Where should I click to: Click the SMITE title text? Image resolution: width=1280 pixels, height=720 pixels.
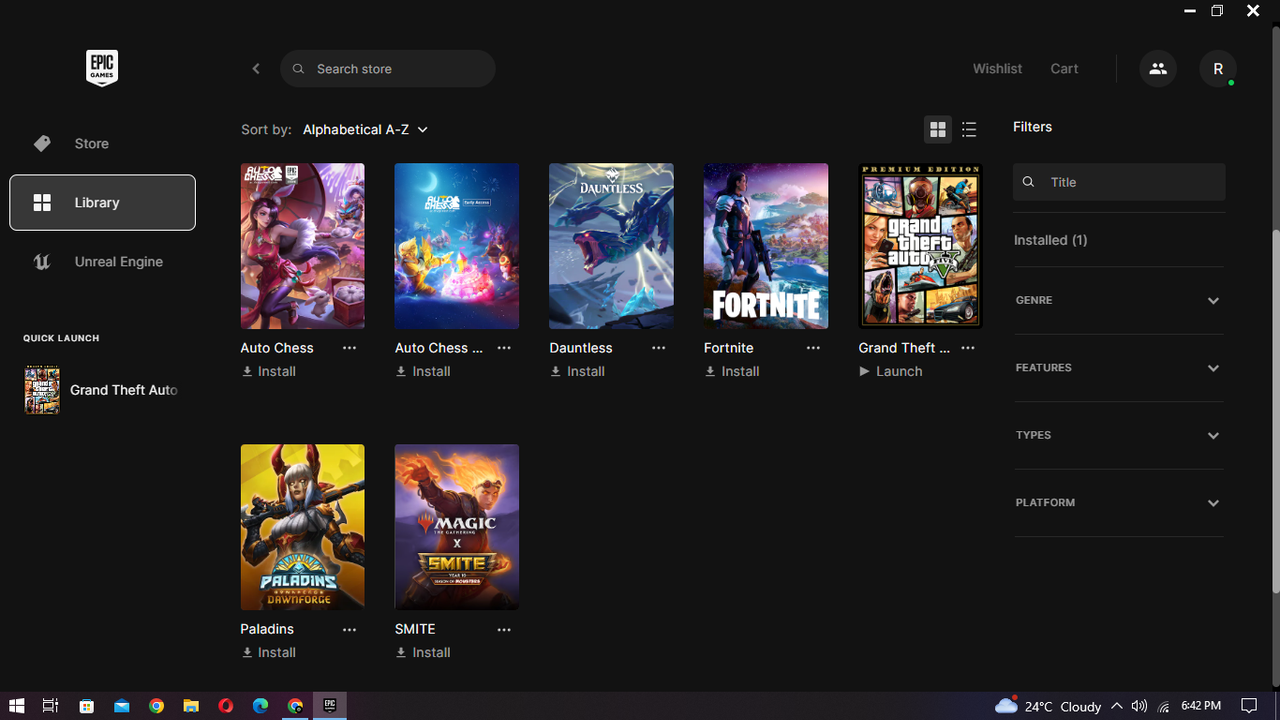pyautogui.click(x=415, y=629)
